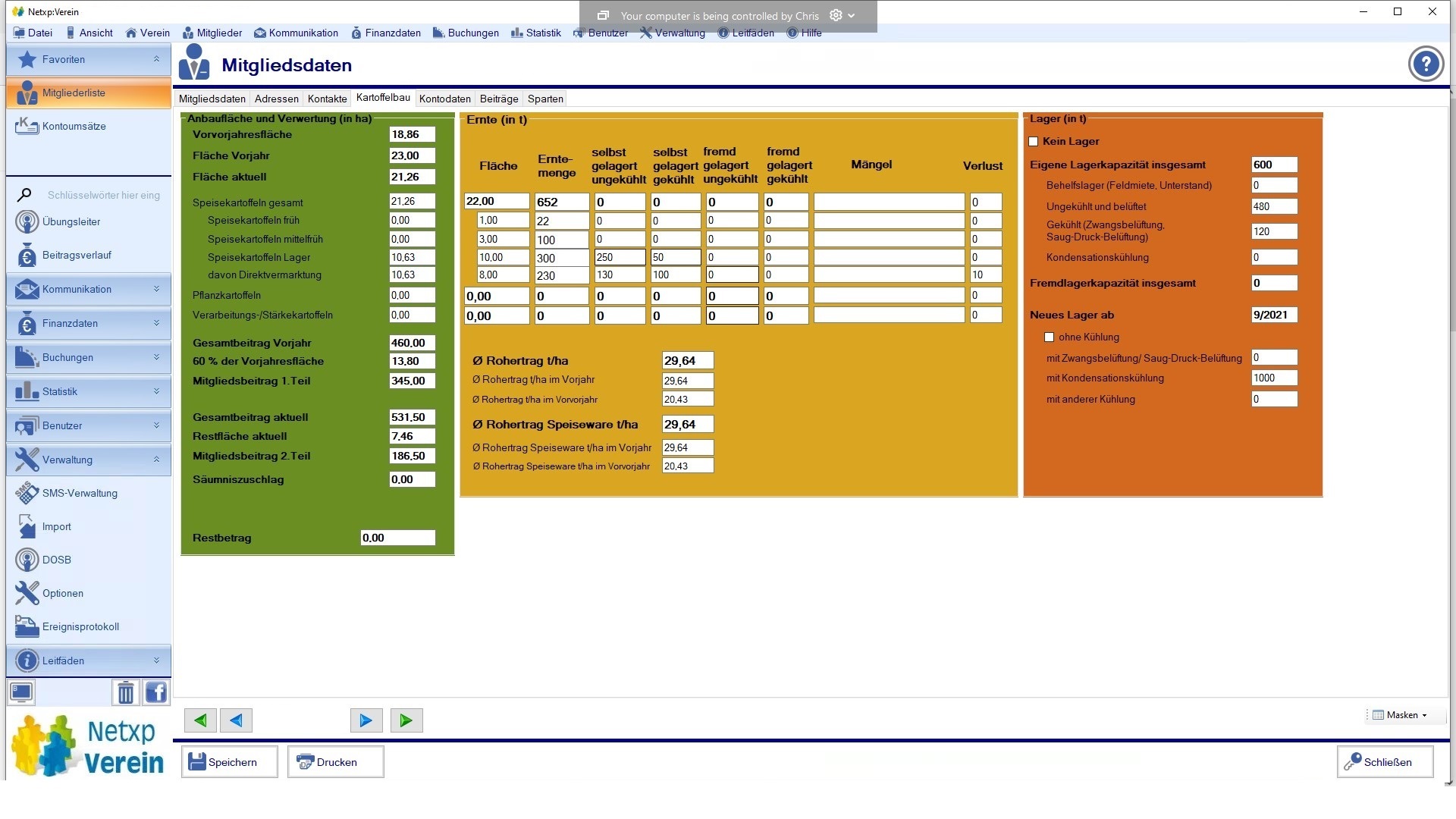Toggle the ohne Kühlung checkbox
The width and height of the screenshot is (1456, 819).
(1050, 337)
